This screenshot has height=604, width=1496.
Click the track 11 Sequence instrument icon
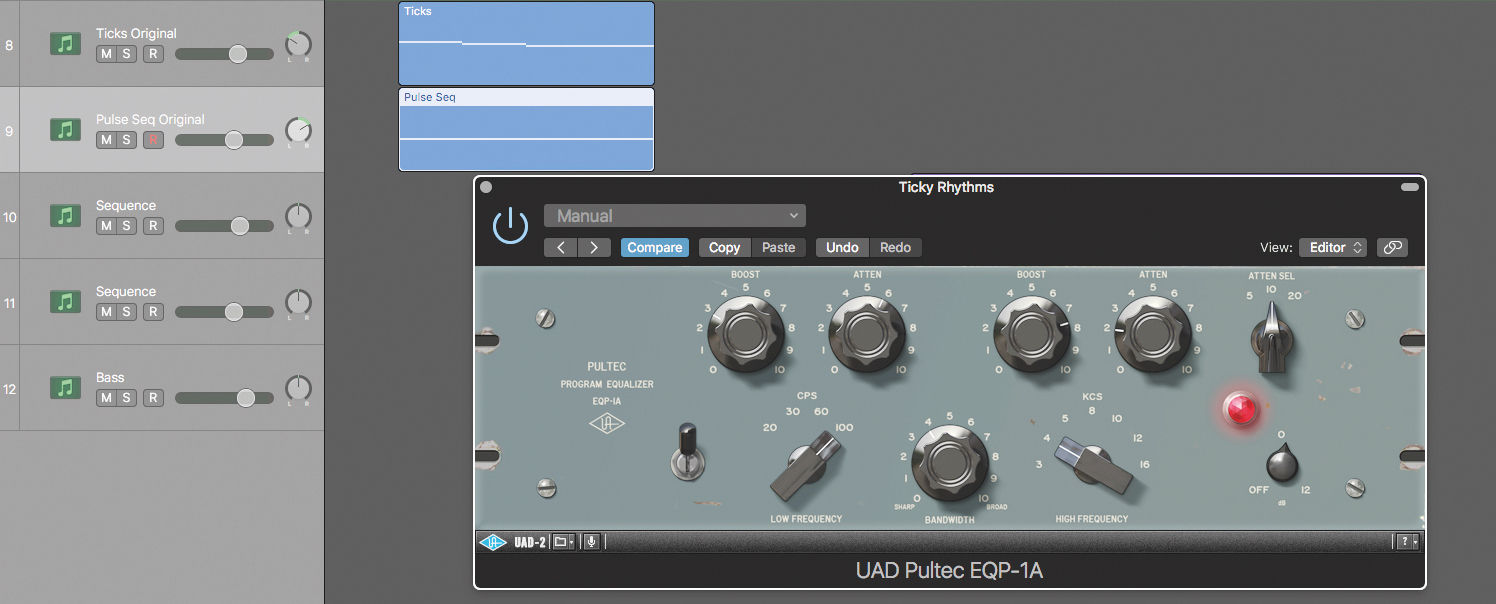(x=66, y=302)
